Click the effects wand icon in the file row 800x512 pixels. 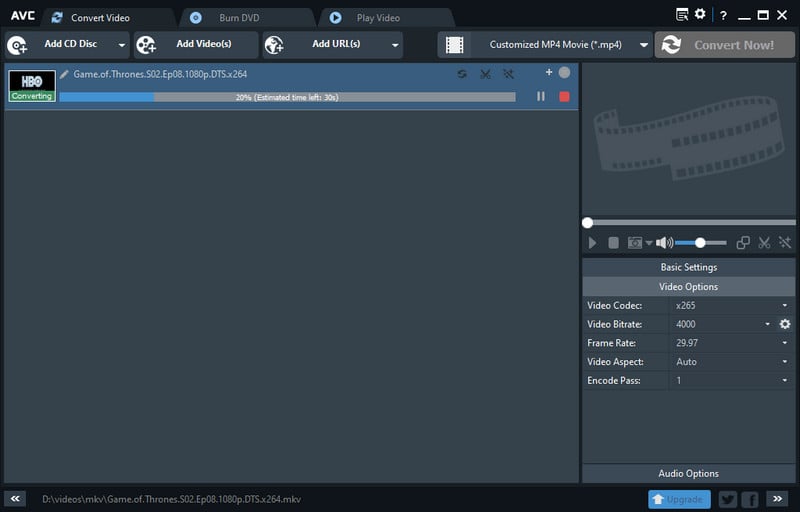click(508, 74)
